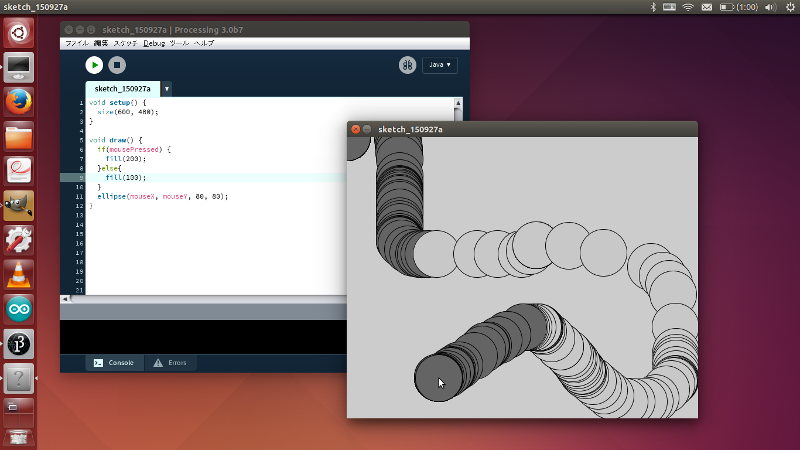This screenshot has width=800, height=450.
Task: Launch Arduino IDE from launcher
Action: pos(18,309)
